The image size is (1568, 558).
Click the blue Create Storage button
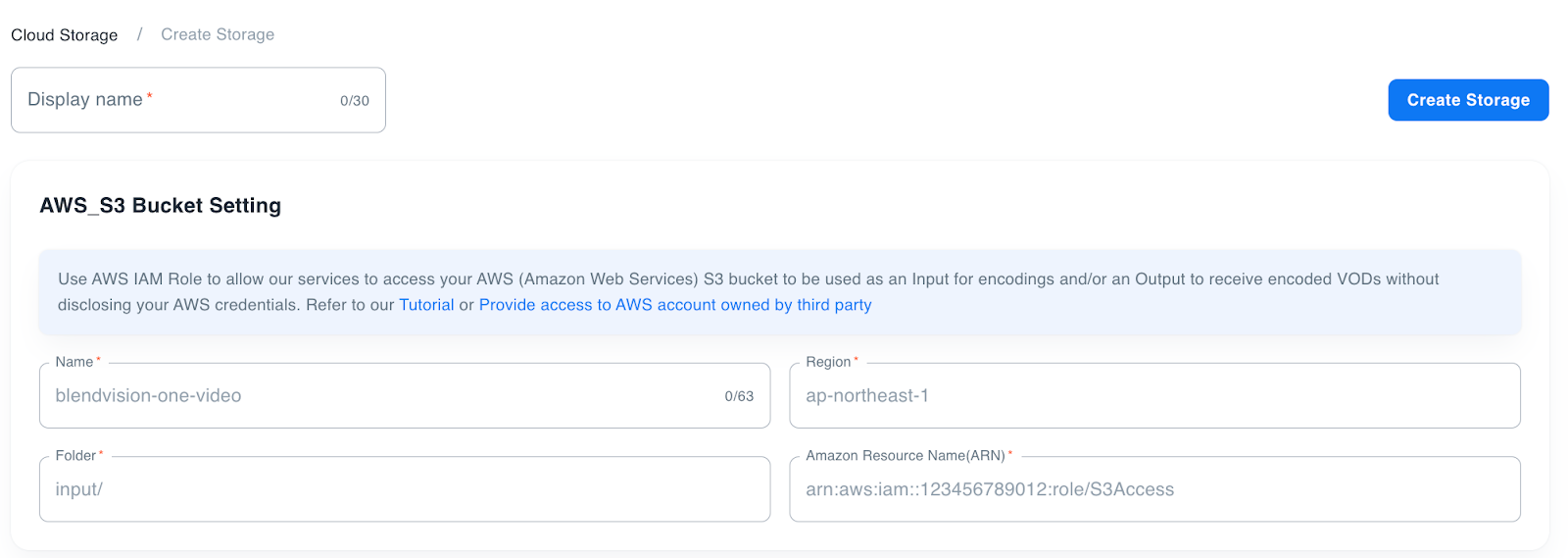1467,100
